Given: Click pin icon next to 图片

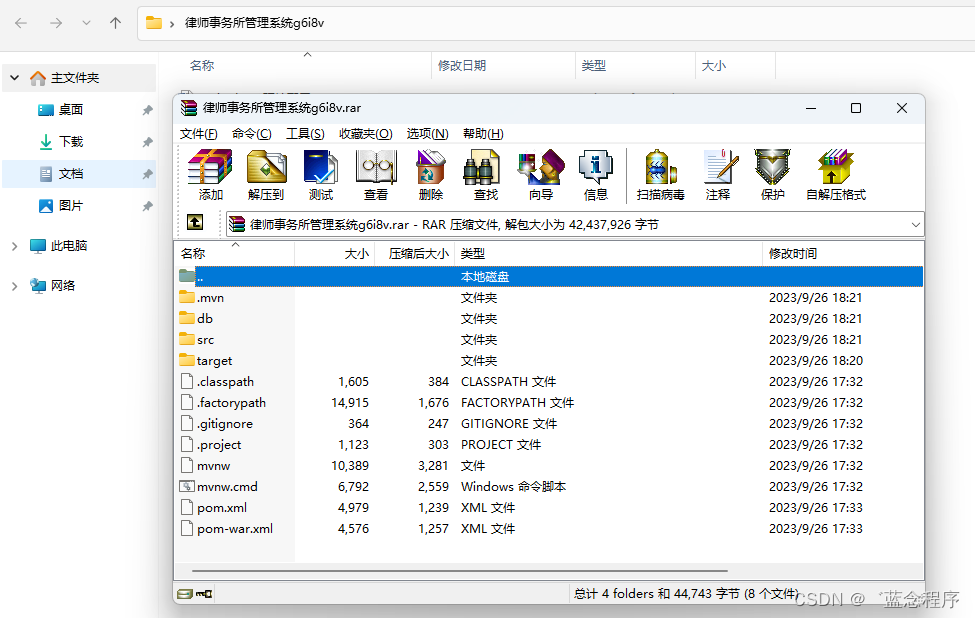Looking at the screenshot, I should 147,206.
